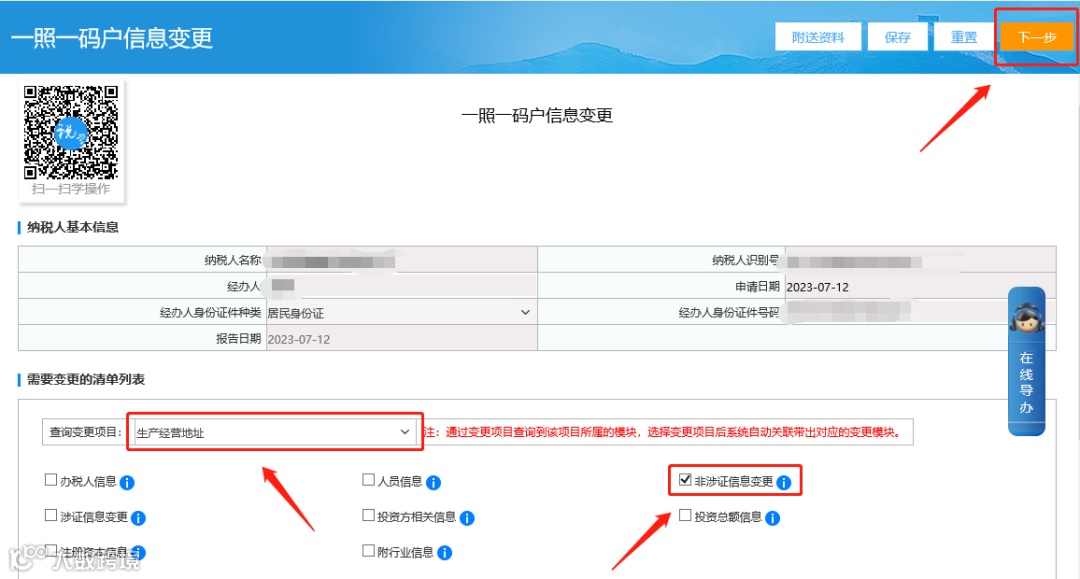Viewport: 1080px width, 579px height.
Task: Click info icon beside 人员信息
Action: (433, 483)
